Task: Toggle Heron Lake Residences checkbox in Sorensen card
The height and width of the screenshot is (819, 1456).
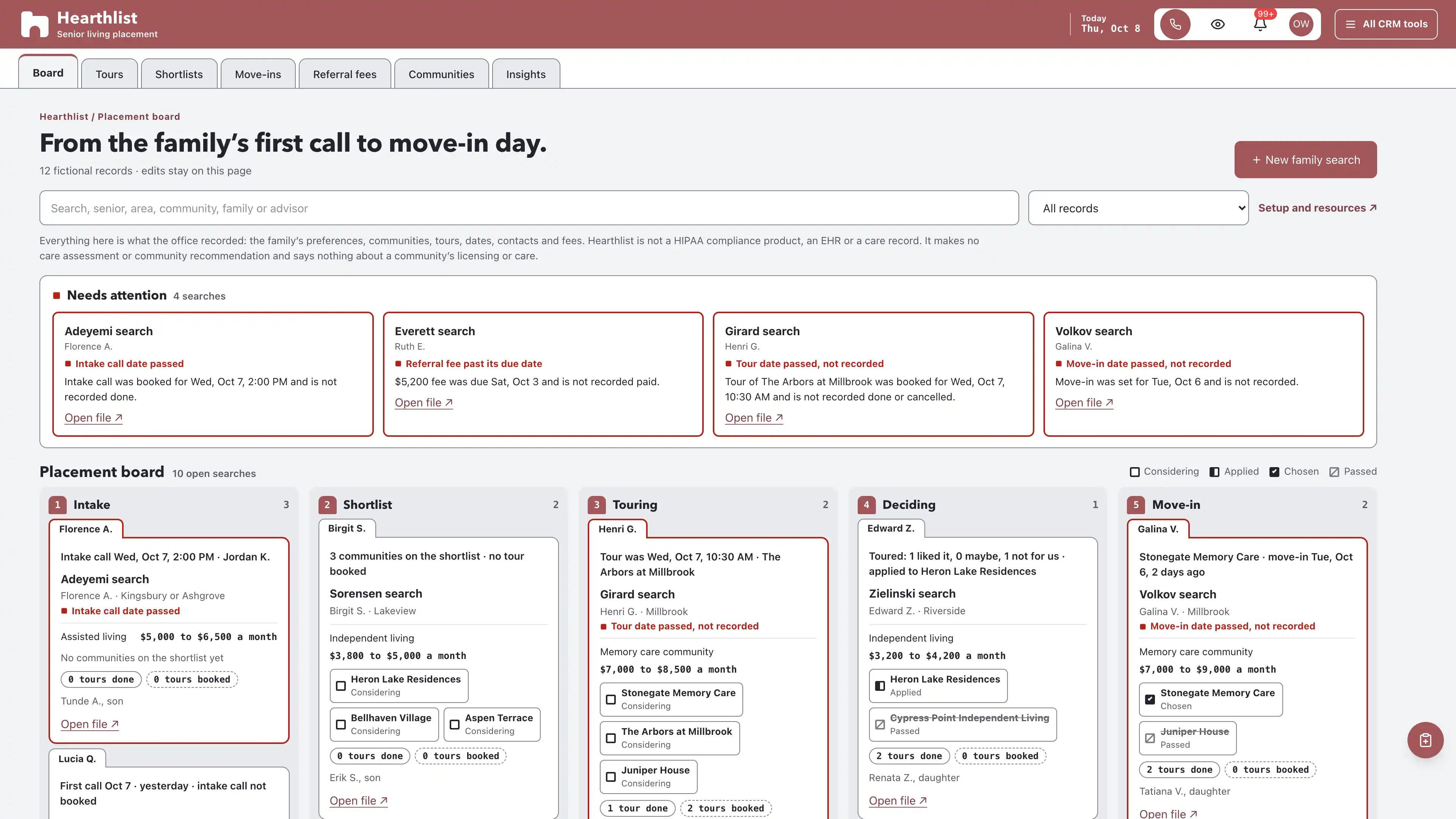Action: click(x=341, y=686)
